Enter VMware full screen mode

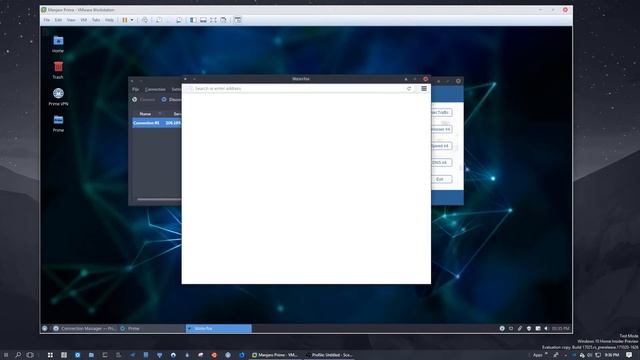tap(213, 20)
